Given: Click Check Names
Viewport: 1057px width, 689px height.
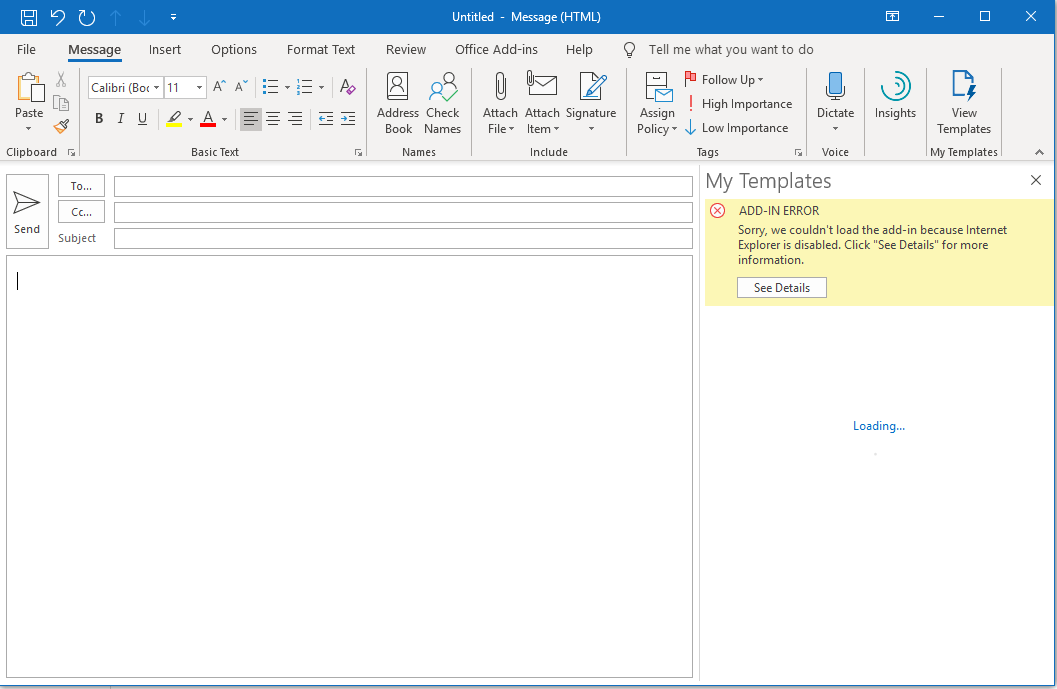Looking at the screenshot, I should pyautogui.click(x=442, y=103).
